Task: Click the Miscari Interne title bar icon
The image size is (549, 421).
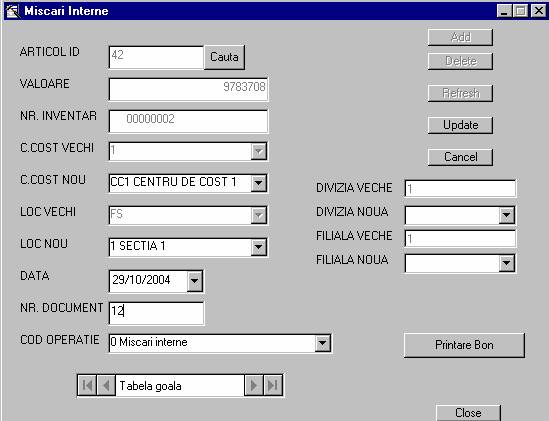Action: tap(13, 11)
